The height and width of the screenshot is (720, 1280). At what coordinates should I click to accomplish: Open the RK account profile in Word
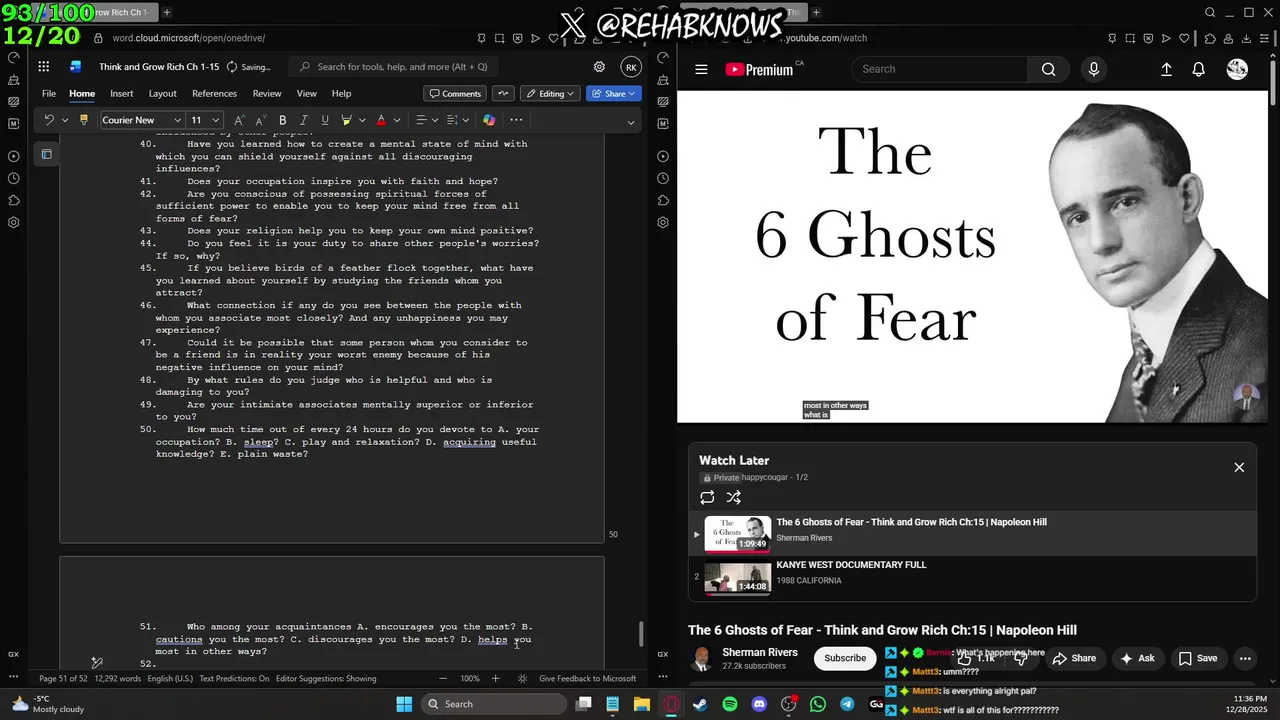tap(630, 67)
